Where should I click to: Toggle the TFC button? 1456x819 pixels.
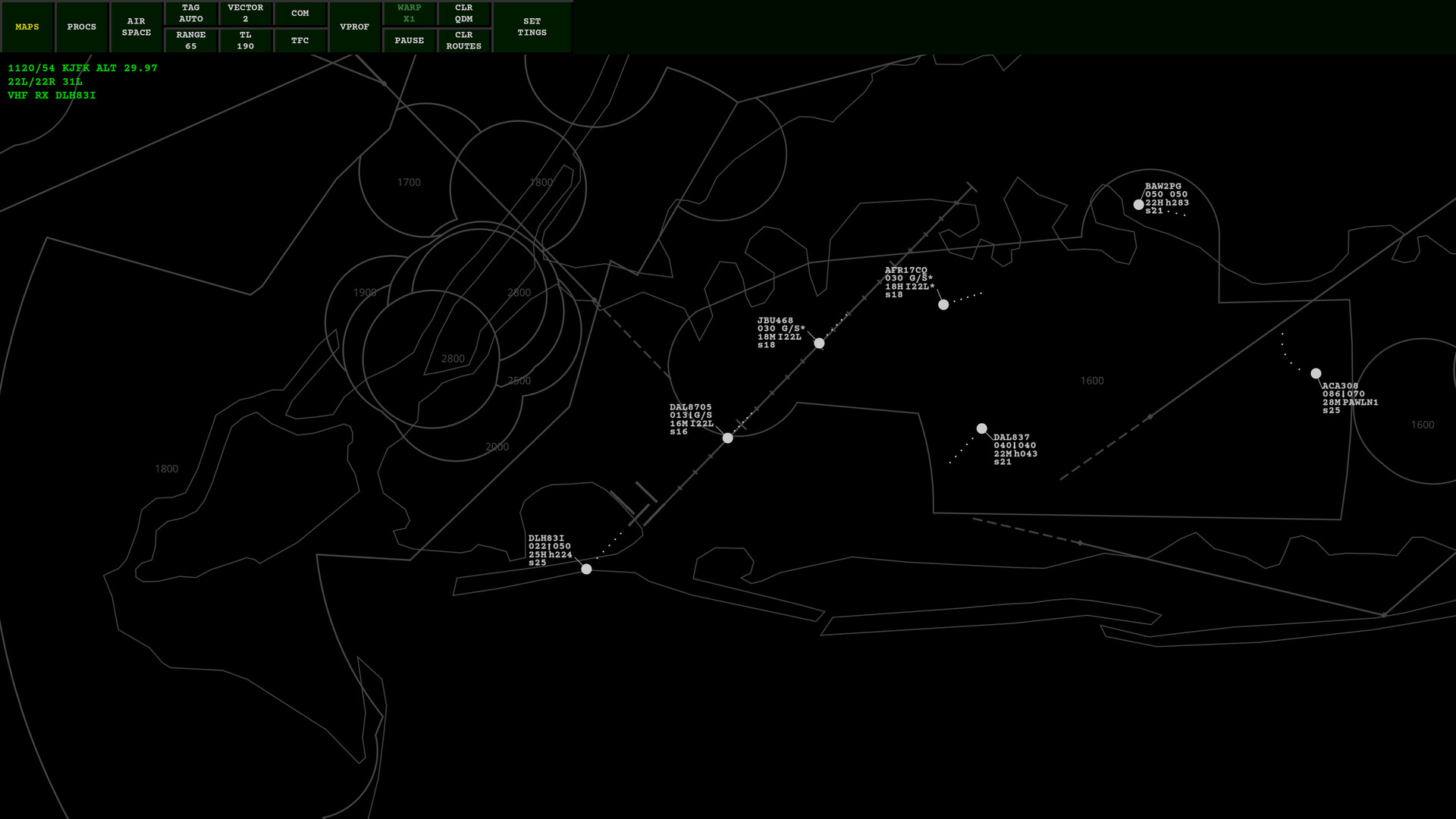pyautogui.click(x=300, y=40)
